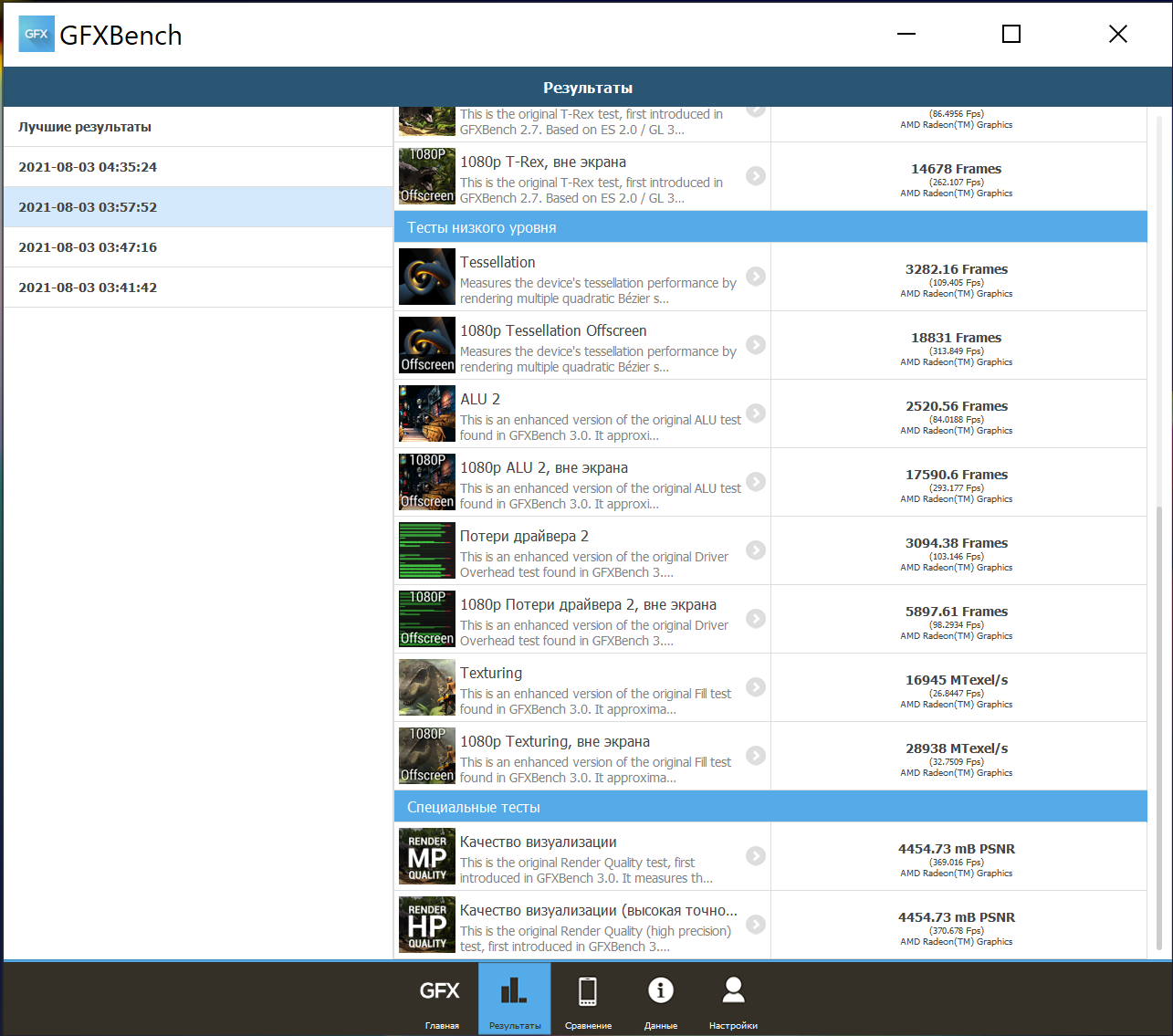Screen dimensions: 1173x1036
Task: Expand details arrow for 1080p ALU 2, вне экрана
Action: tap(756, 481)
